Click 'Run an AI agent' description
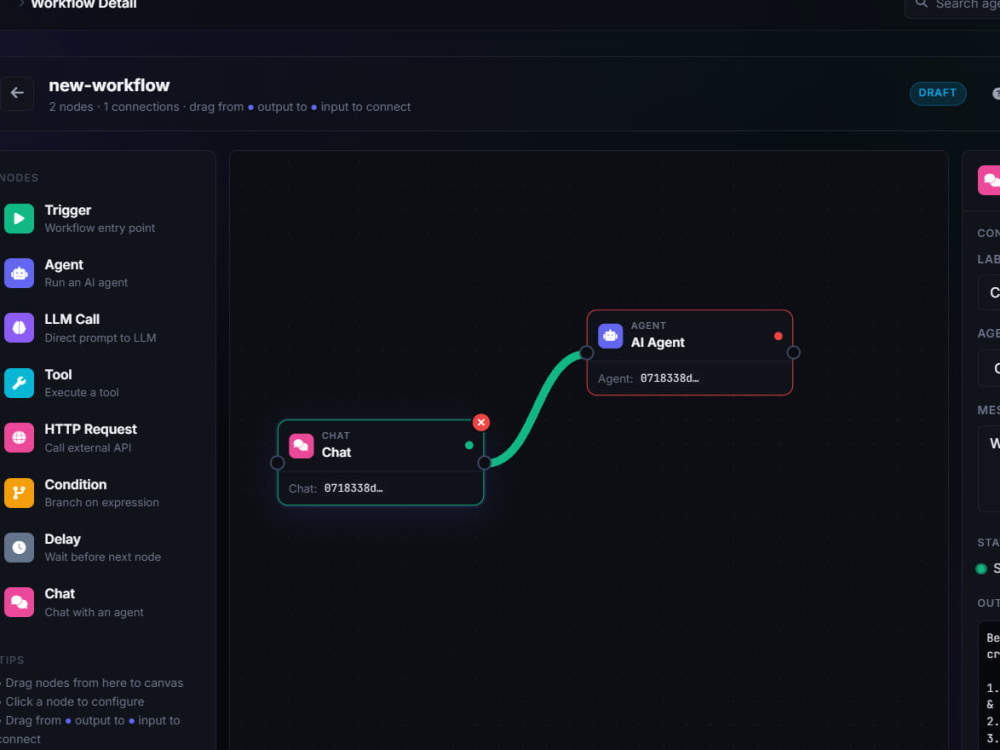1000x750 pixels. pyautogui.click(x=86, y=283)
